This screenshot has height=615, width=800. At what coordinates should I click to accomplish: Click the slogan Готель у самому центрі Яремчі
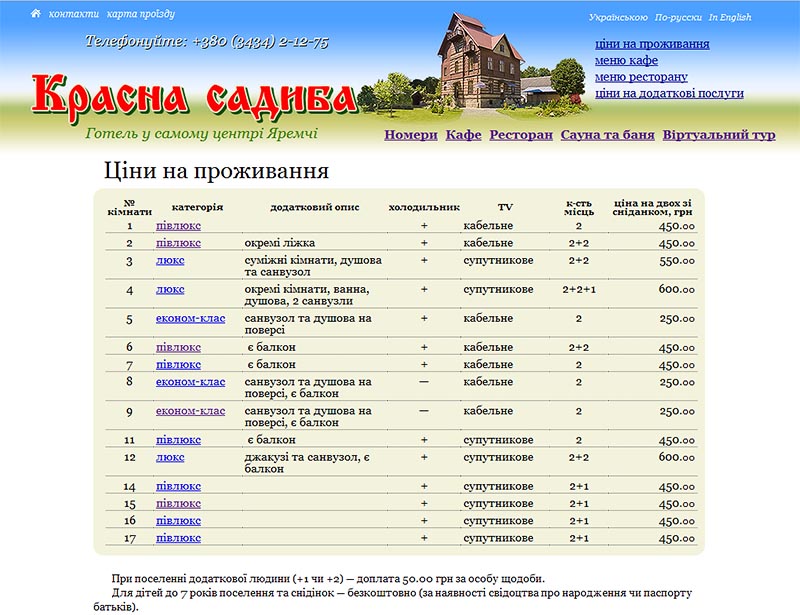[x=201, y=134]
